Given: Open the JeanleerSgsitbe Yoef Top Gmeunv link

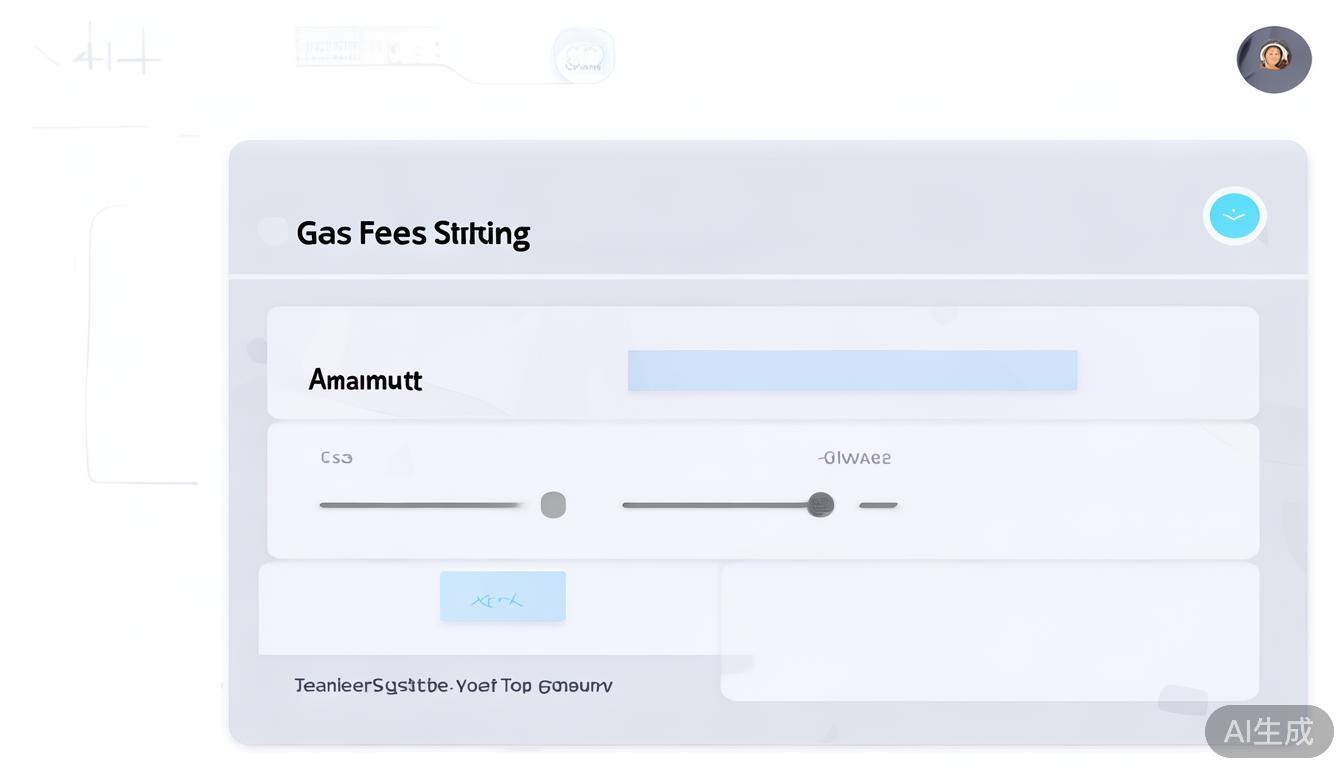Looking at the screenshot, I should 453,686.
